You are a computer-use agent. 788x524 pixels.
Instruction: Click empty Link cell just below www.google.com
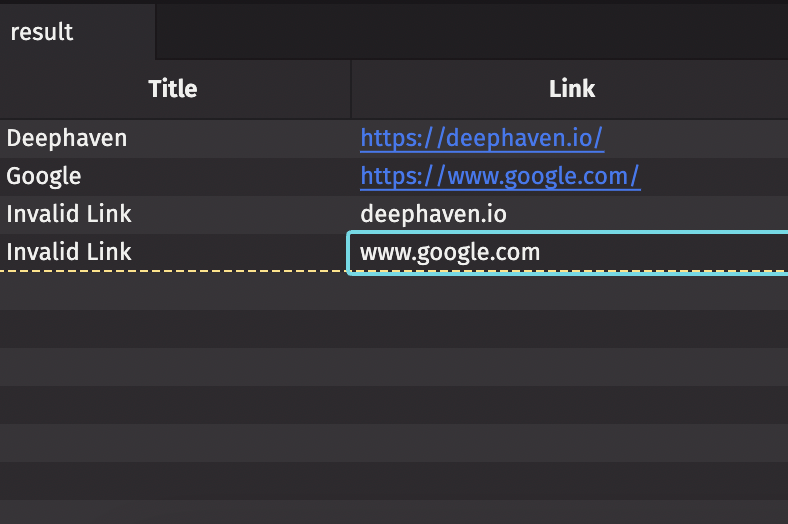point(568,290)
